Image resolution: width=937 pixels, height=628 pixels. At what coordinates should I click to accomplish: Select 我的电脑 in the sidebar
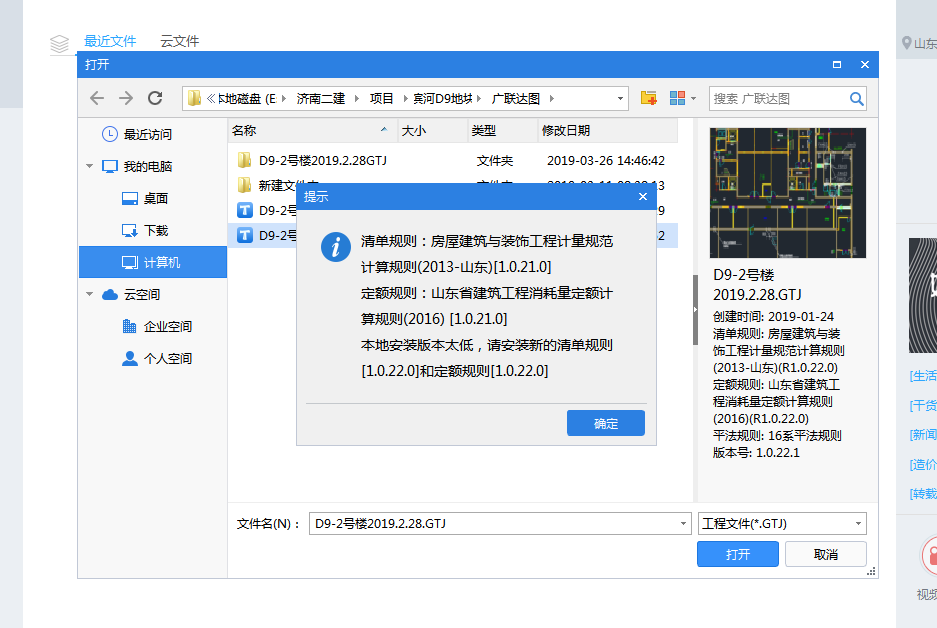coord(148,166)
